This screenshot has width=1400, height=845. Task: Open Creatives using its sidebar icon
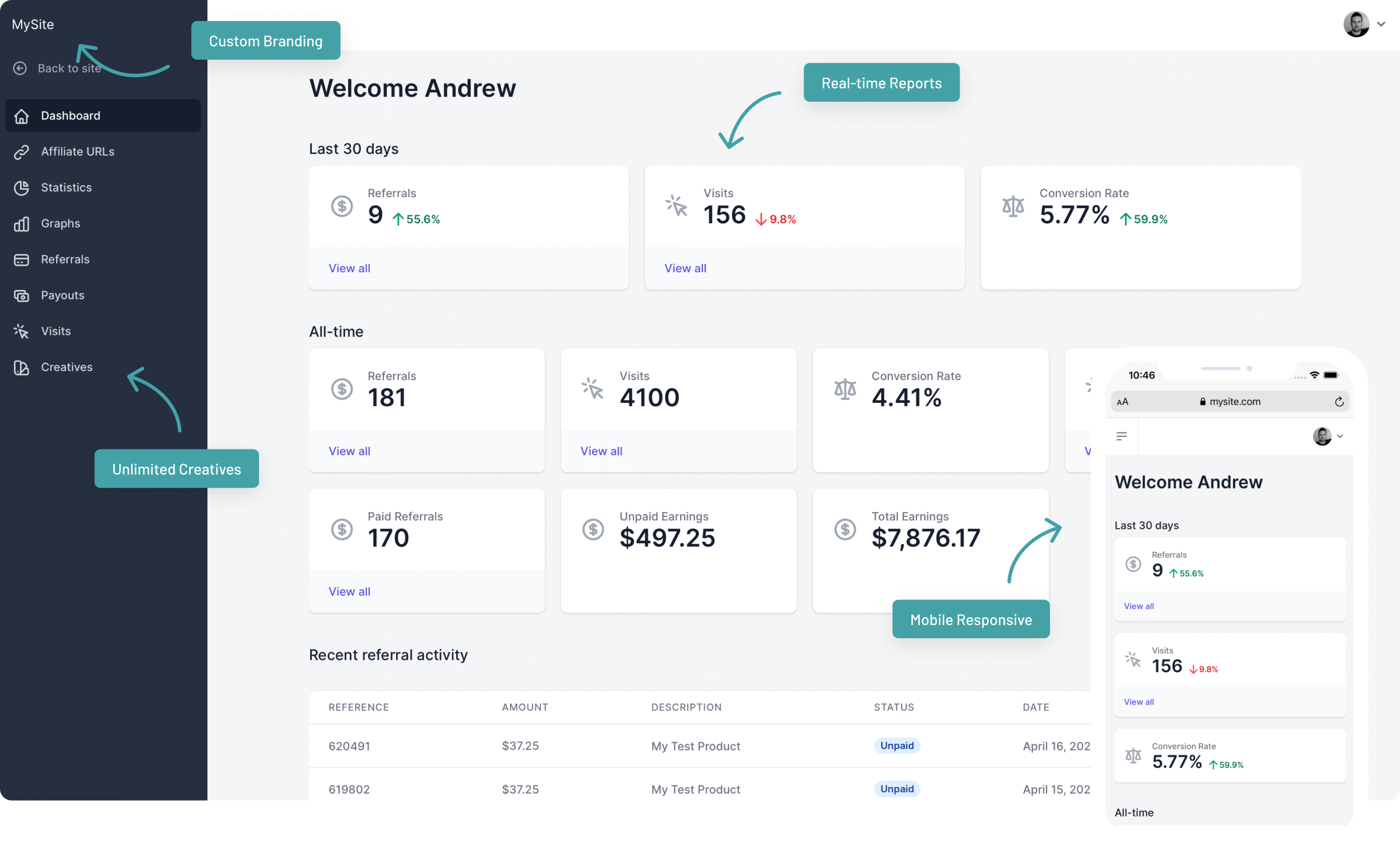(21, 367)
